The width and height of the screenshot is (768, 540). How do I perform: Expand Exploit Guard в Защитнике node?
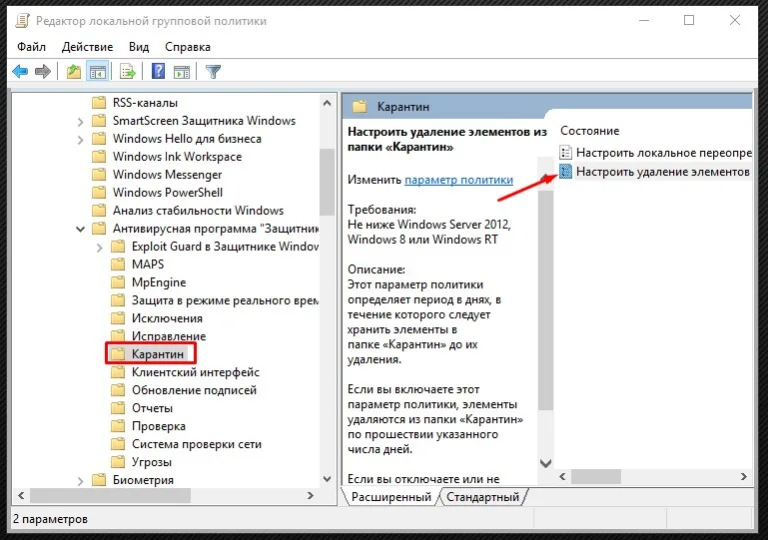[x=99, y=247]
